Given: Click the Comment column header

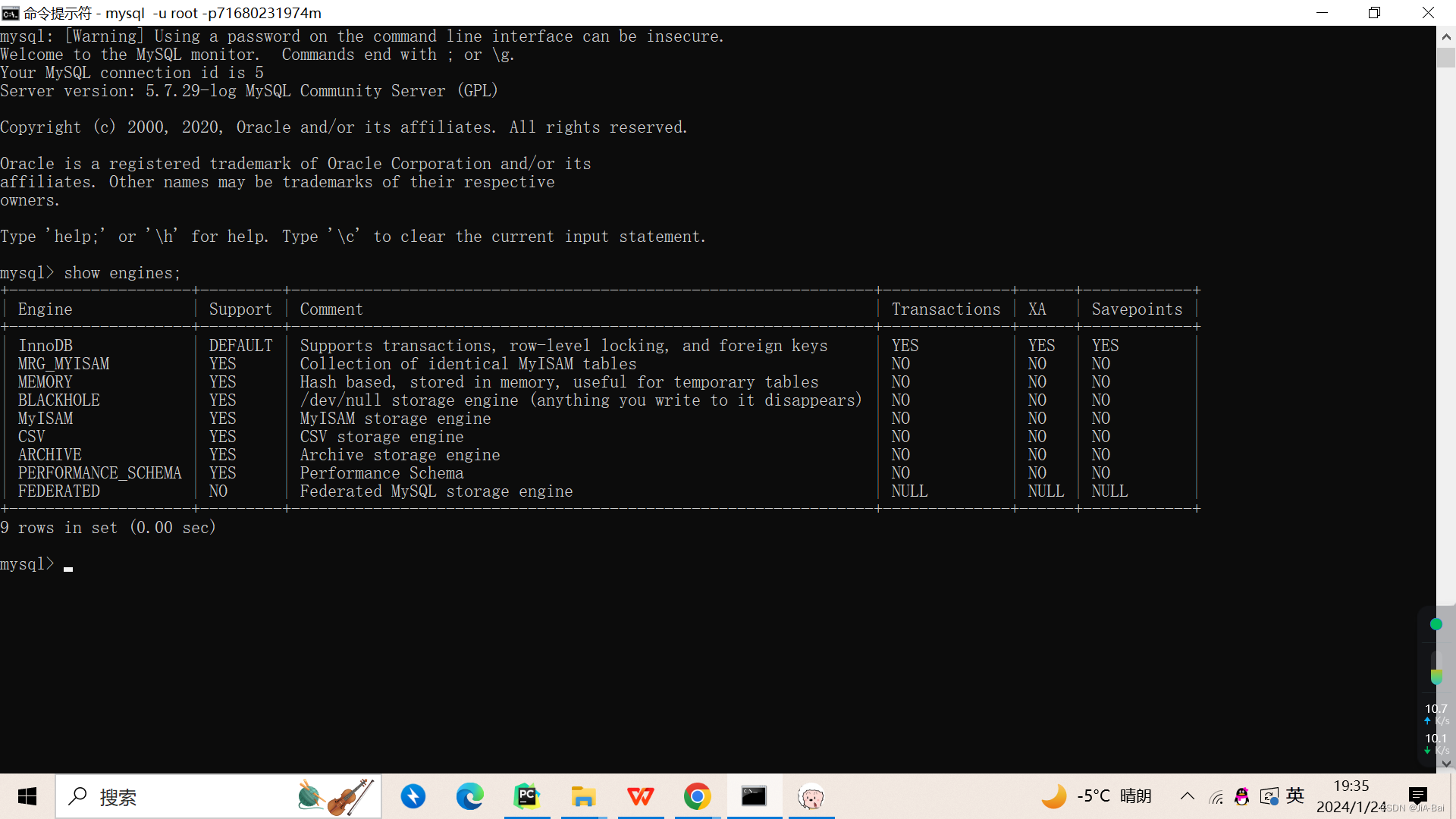Looking at the screenshot, I should click(331, 309).
